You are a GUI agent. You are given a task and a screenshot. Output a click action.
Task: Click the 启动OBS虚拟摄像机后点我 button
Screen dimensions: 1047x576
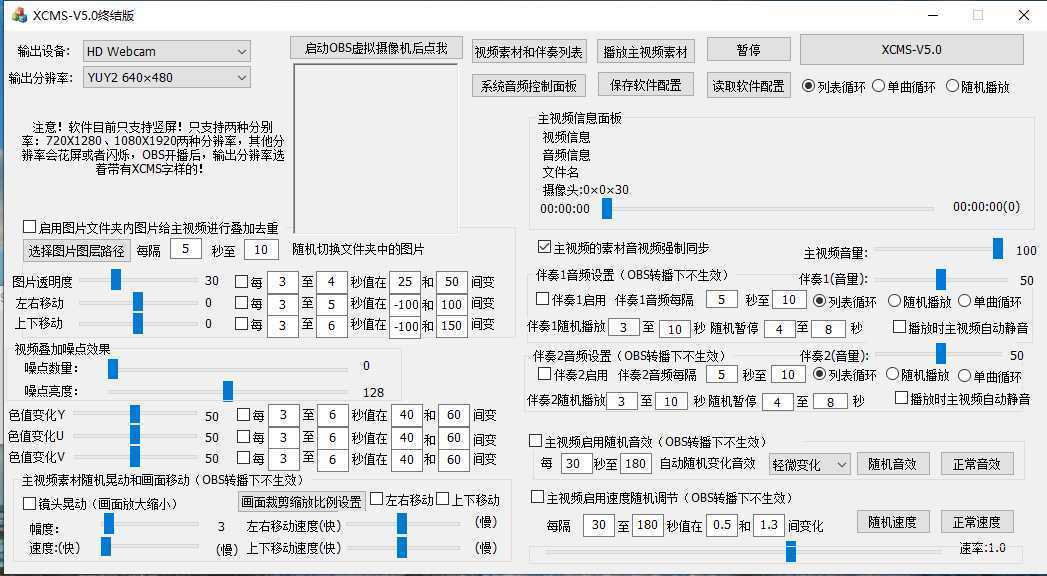pos(374,47)
